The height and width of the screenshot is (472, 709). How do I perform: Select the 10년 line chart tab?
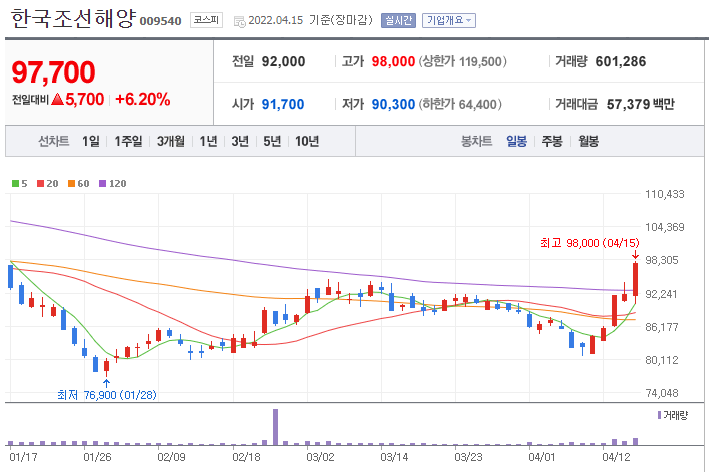(307, 142)
